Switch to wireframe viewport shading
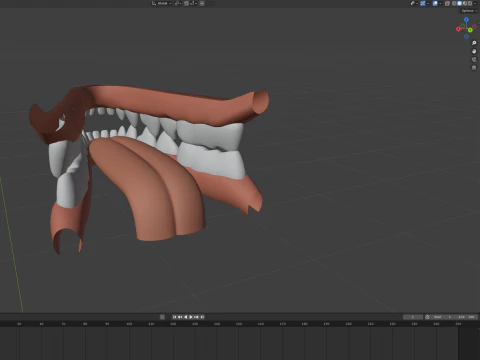The height and width of the screenshot is (360, 480). (x=454, y=3)
